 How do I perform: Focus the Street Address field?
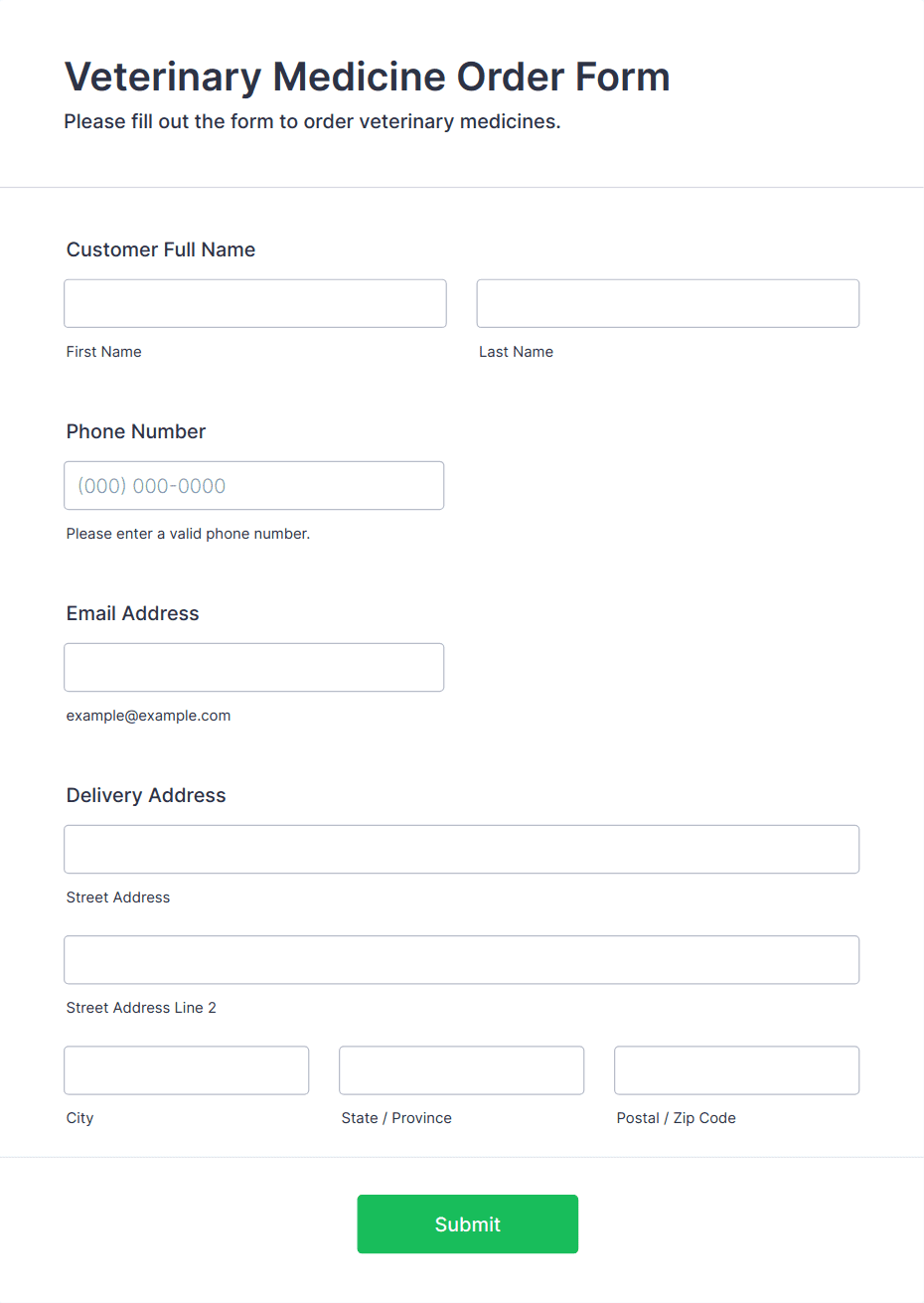pos(462,849)
